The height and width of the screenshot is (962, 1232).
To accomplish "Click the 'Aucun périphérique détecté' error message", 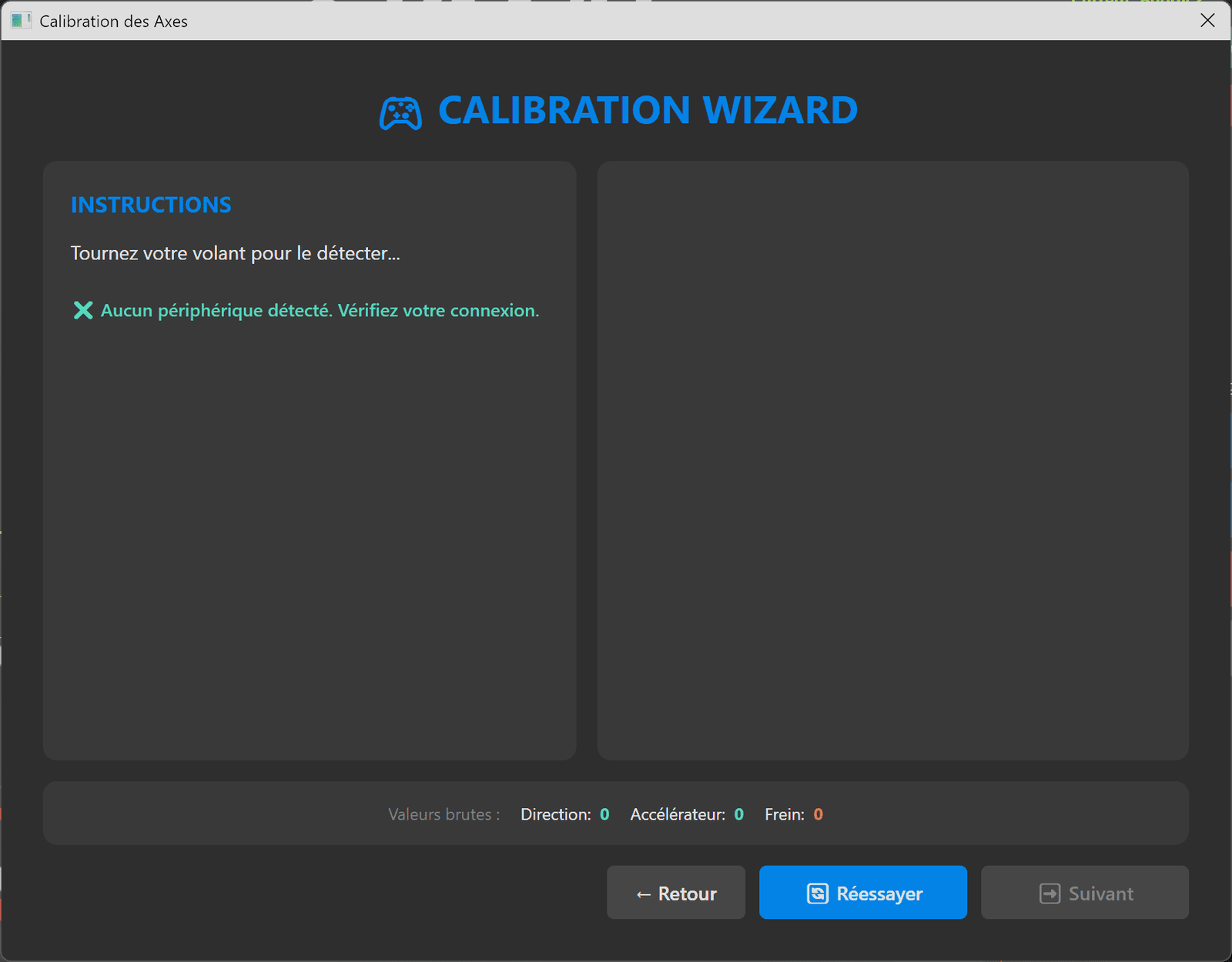I will [320, 310].
